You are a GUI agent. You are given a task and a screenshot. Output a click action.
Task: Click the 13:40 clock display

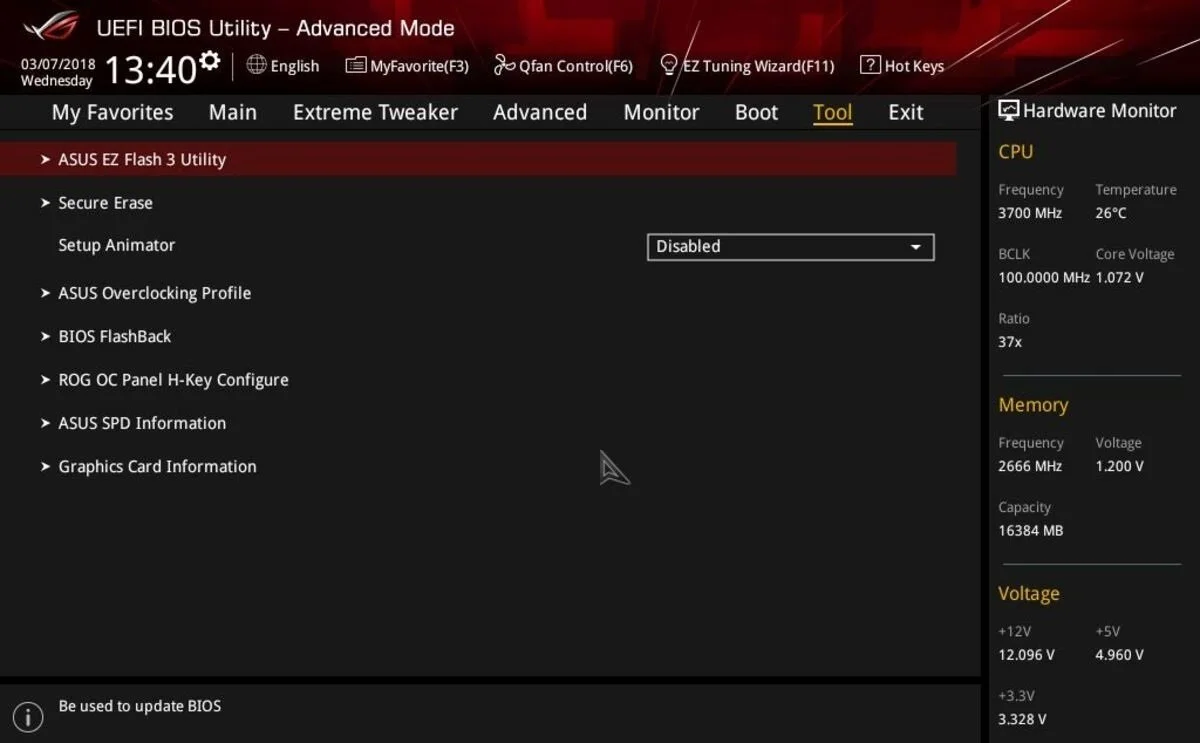click(150, 70)
